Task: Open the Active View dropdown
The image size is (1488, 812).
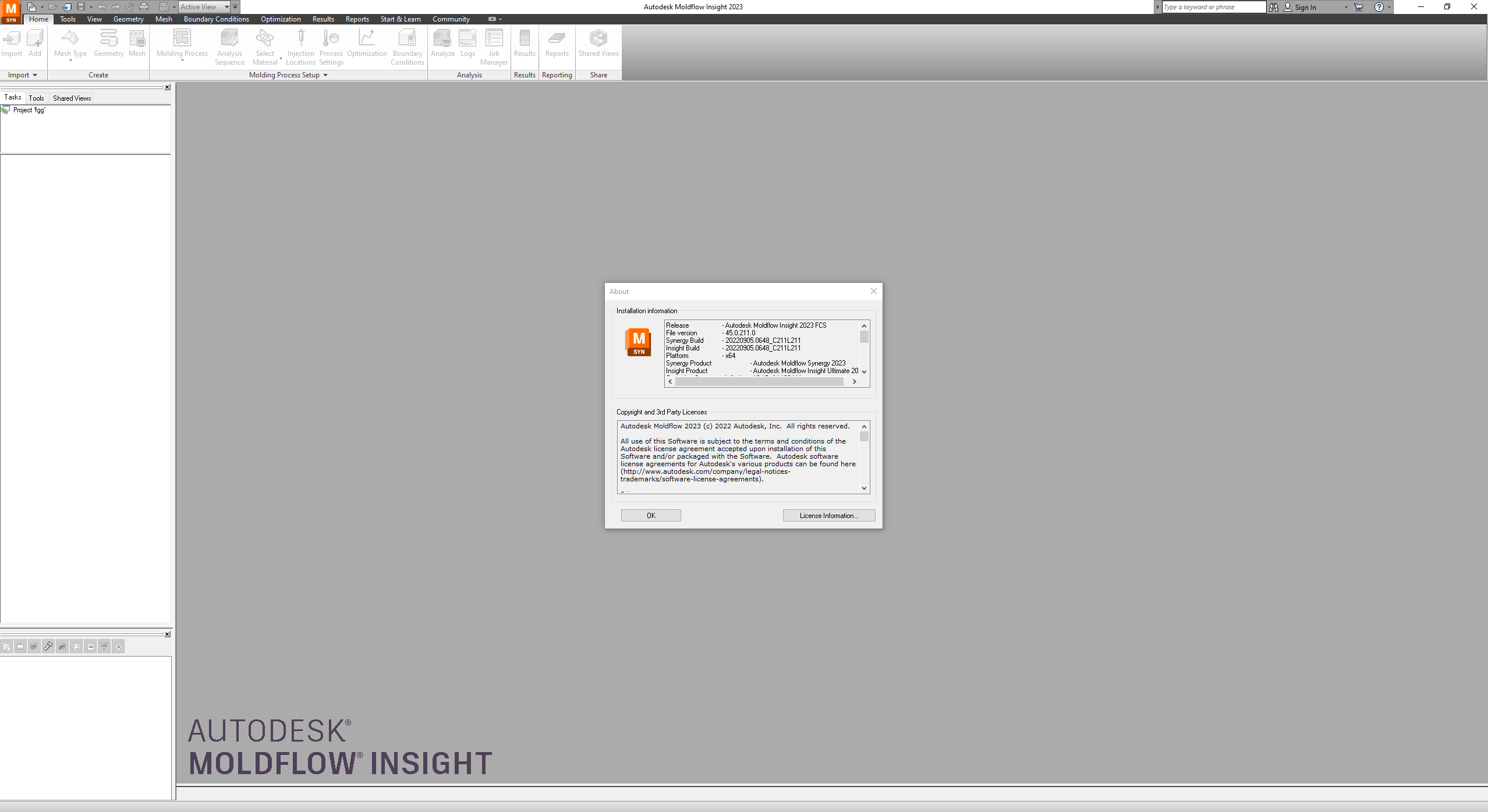Action: [x=204, y=7]
